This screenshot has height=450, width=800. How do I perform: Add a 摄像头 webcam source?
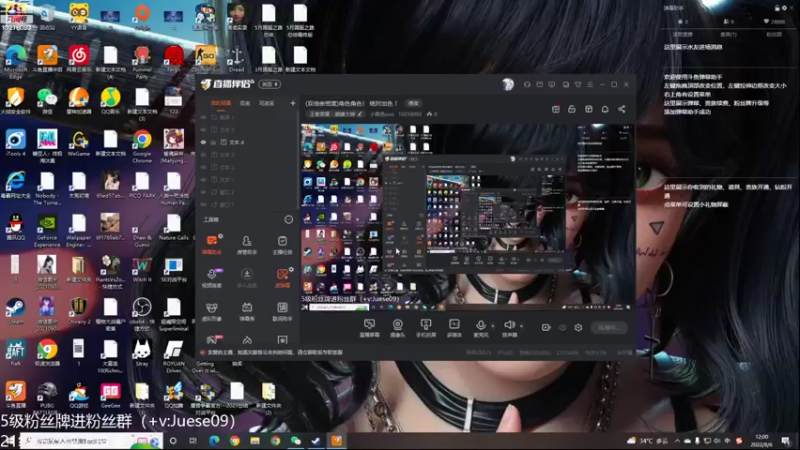coord(397,328)
